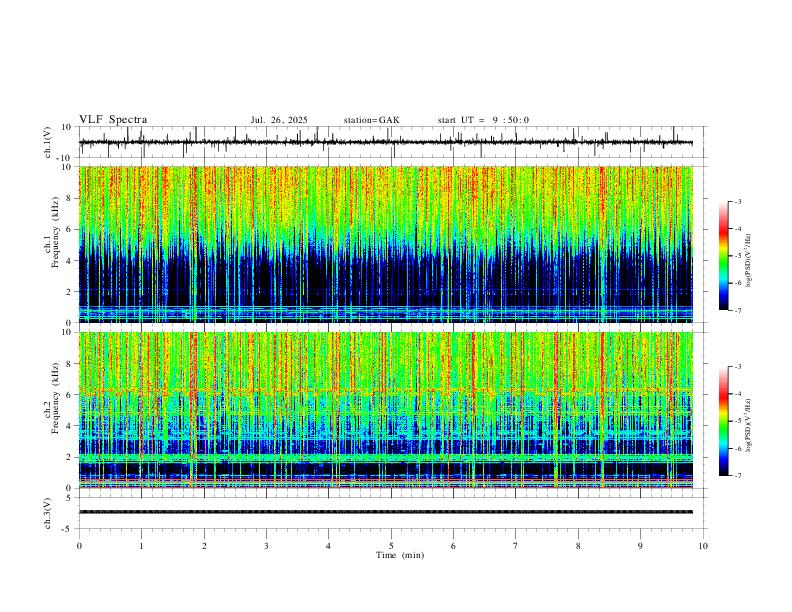Screen dimensions: 792x612
Task: Click the '5' tick on the time axis
Action: pyautogui.click(x=391, y=546)
